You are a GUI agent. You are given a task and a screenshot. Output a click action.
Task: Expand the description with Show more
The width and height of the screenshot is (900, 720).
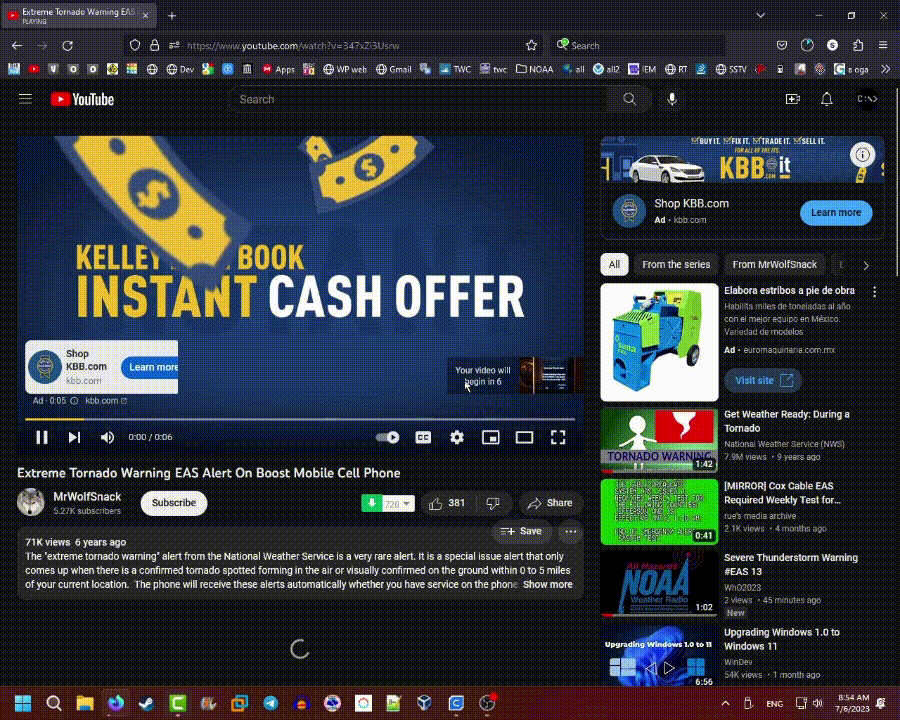548,584
